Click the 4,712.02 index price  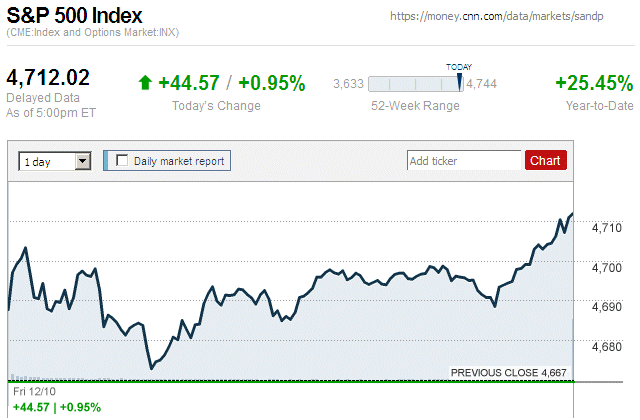tap(48, 78)
